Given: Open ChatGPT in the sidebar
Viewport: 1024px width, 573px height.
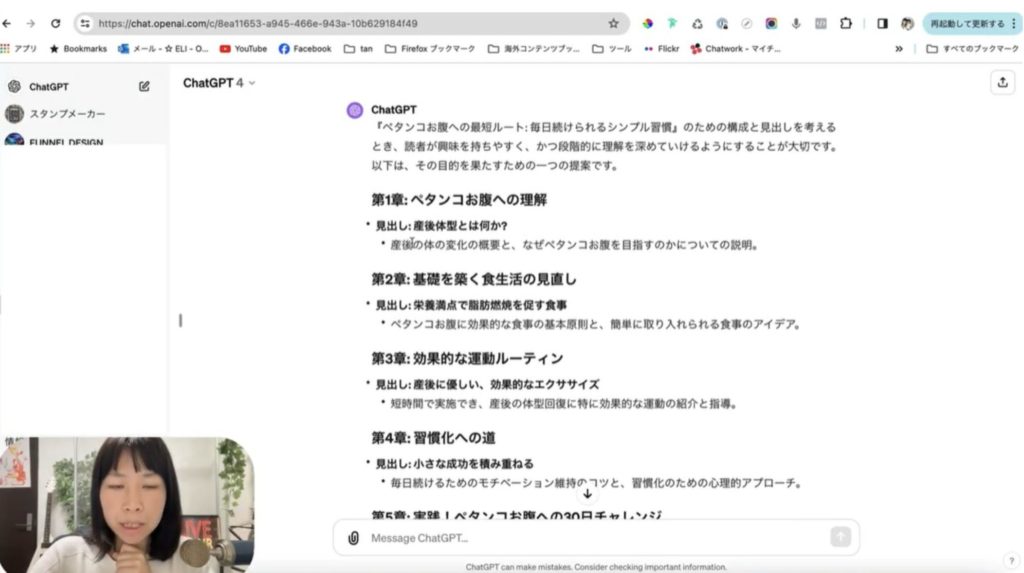Looking at the screenshot, I should 49,86.
